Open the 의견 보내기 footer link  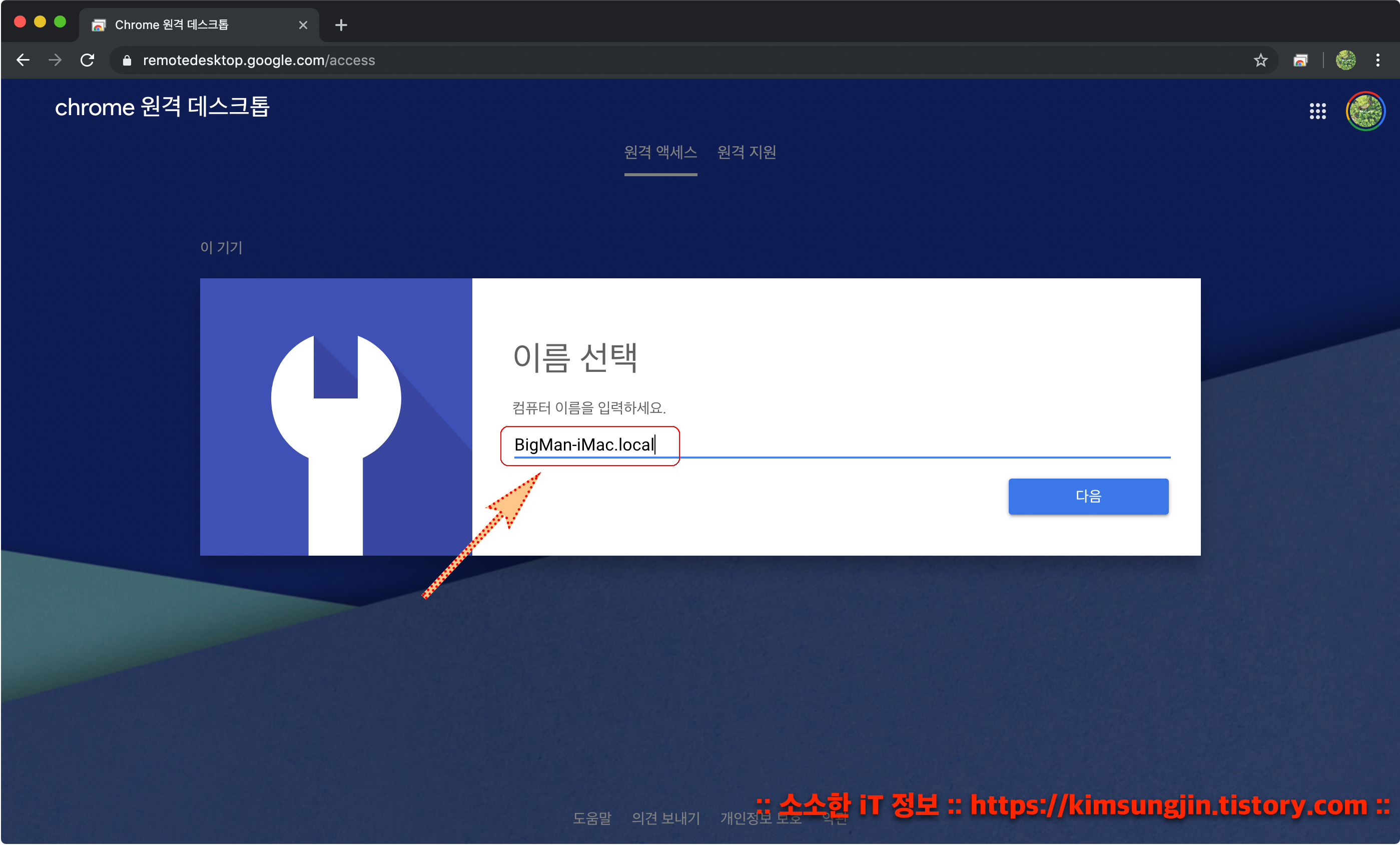point(665,818)
